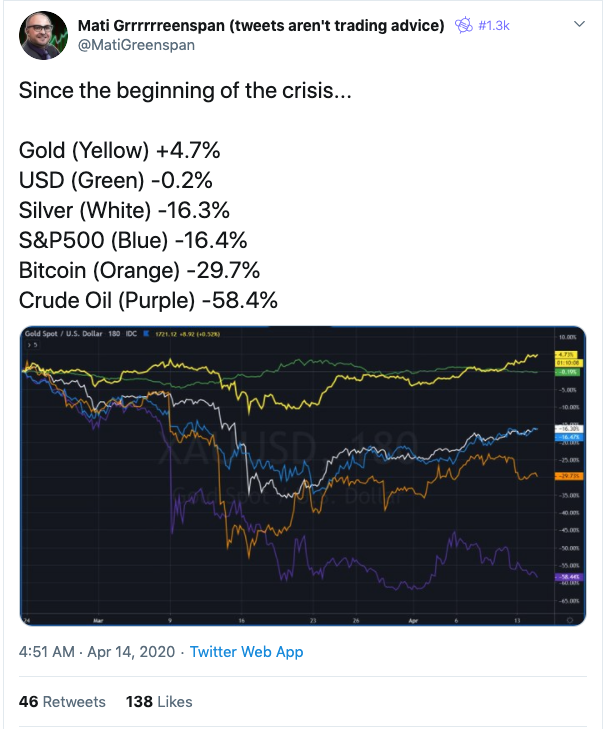Click the purple badge icon beside #1.3k

tap(463, 25)
